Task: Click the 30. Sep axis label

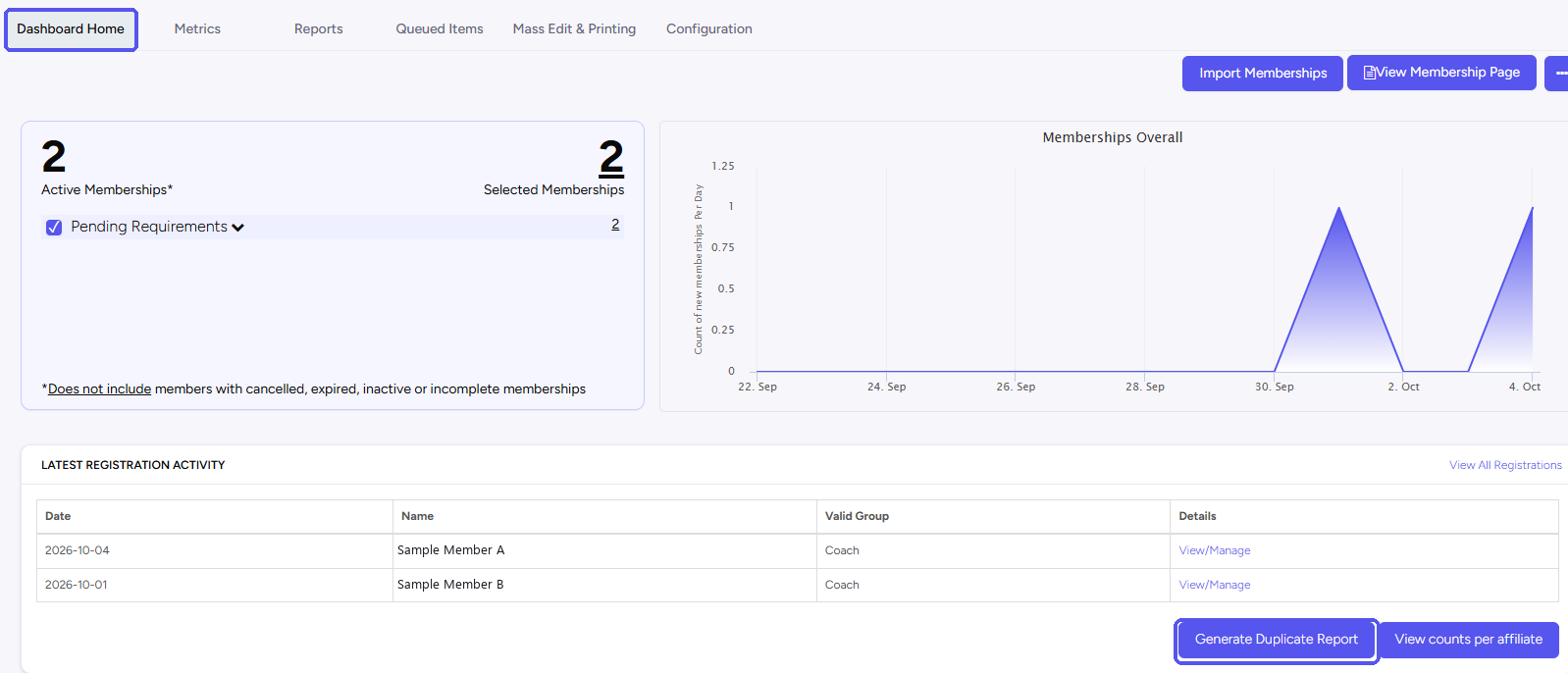Action: coord(1274,387)
